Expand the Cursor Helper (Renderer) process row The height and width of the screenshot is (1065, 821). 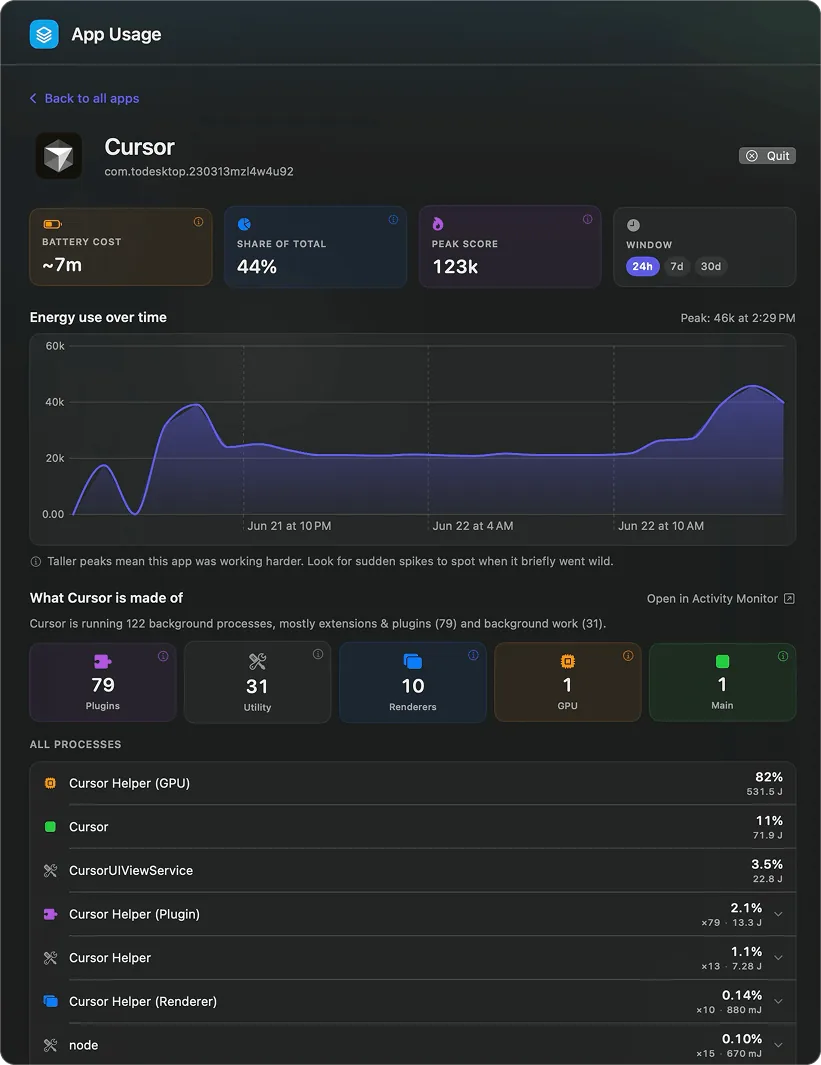tap(778, 1001)
